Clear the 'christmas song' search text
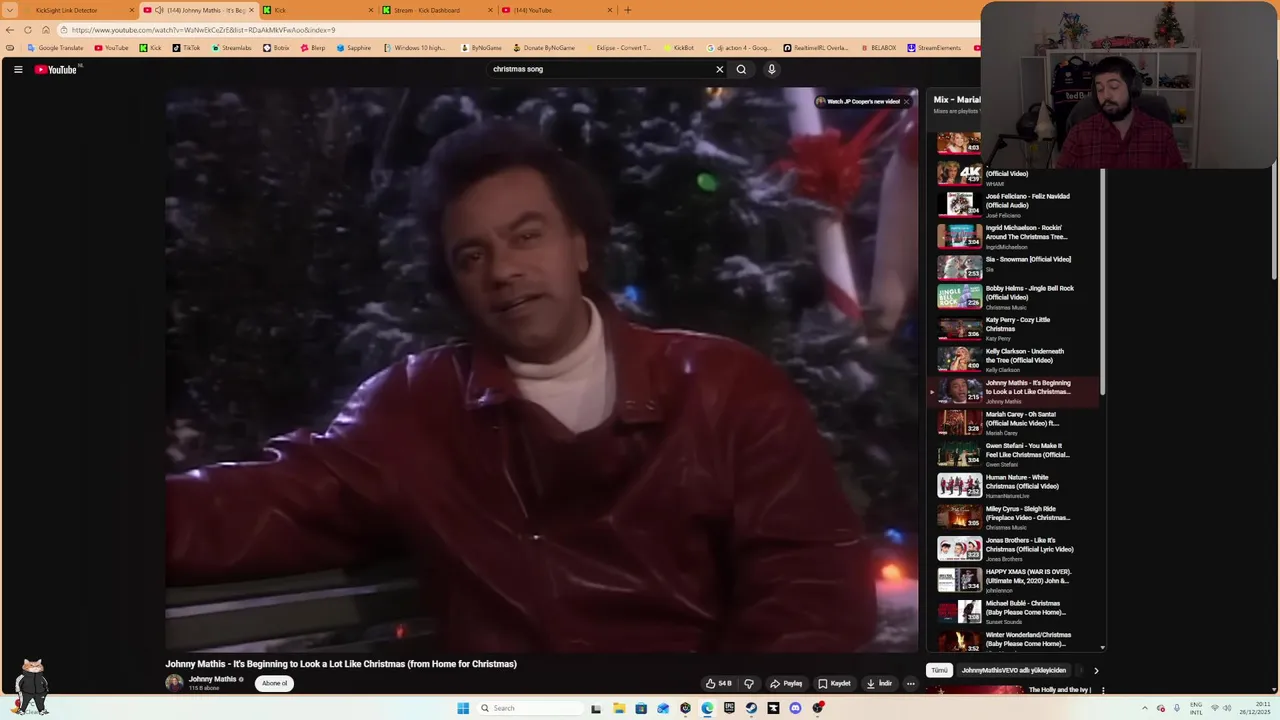This screenshot has height=720, width=1280. [719, 69]
